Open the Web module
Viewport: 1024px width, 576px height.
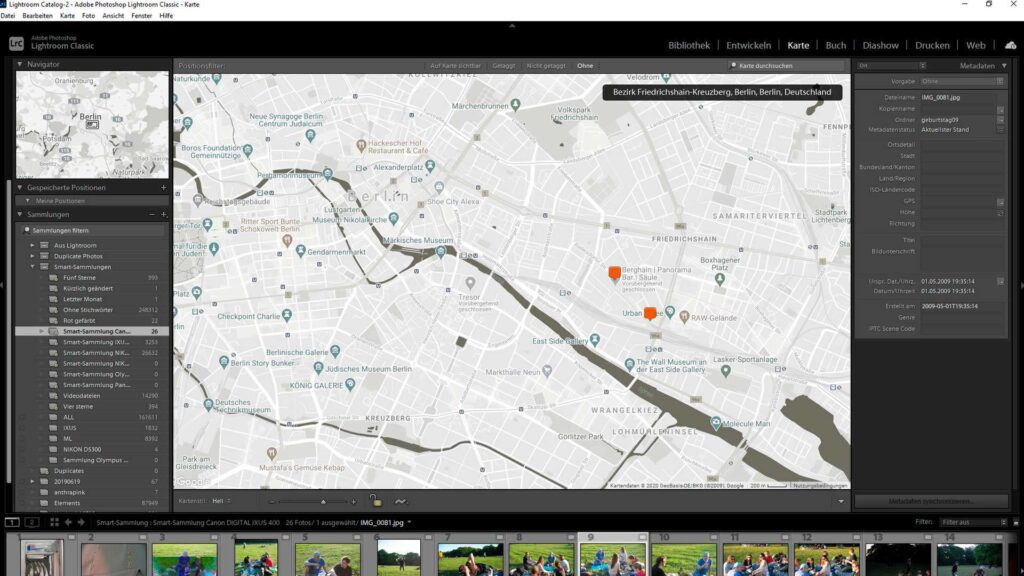[976, 45]
